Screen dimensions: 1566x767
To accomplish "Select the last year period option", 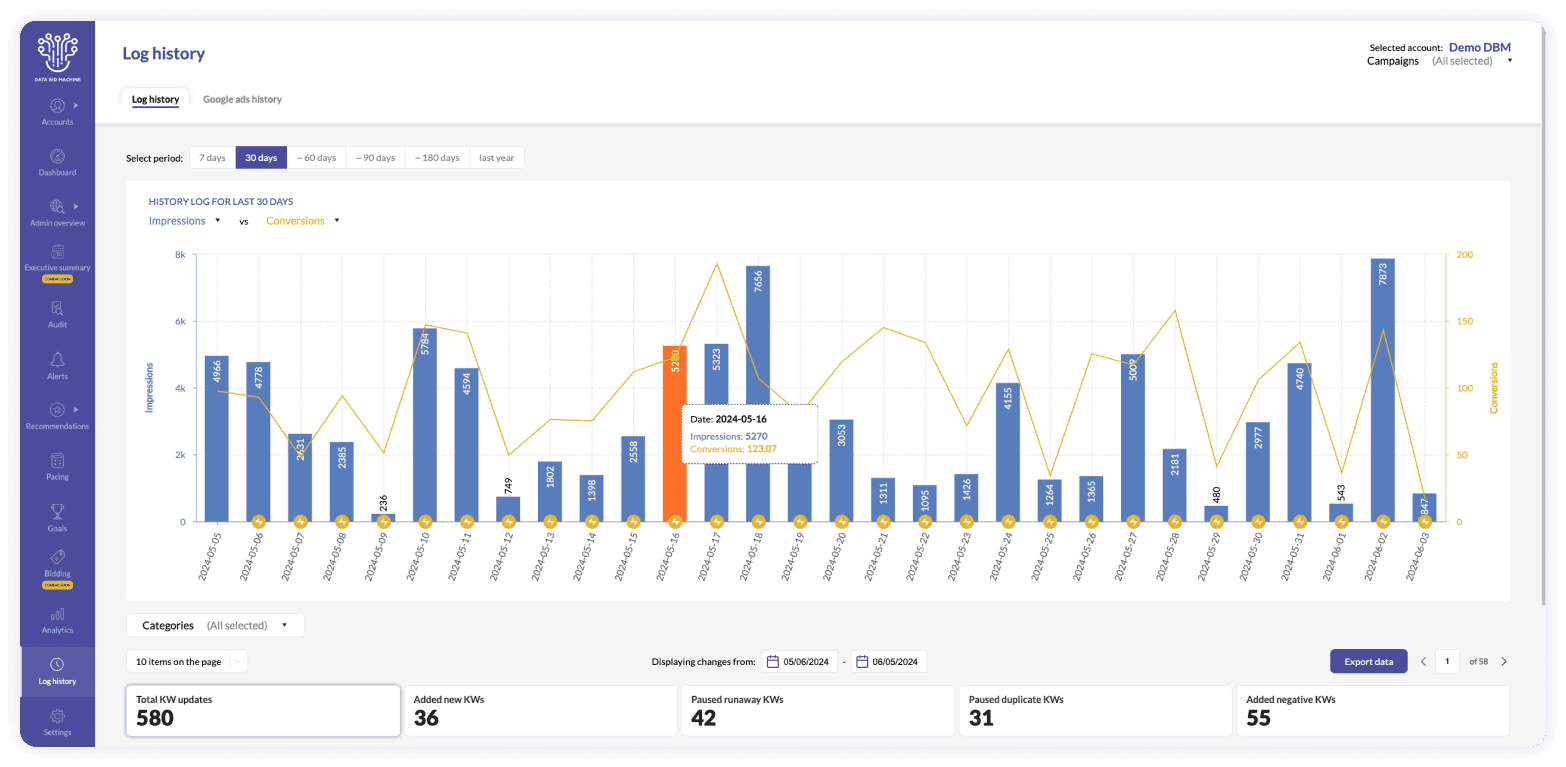I will (x=496, y=158).
